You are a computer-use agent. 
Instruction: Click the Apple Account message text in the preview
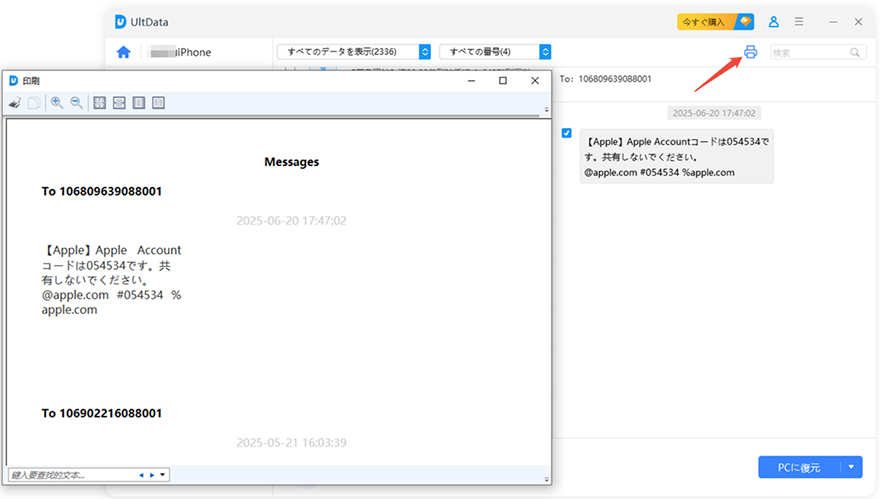[x=111, y=280]
